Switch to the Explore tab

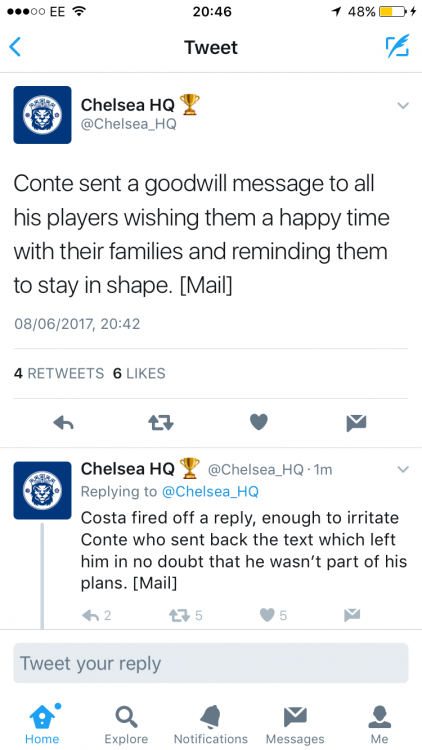[x=126, y=723]
